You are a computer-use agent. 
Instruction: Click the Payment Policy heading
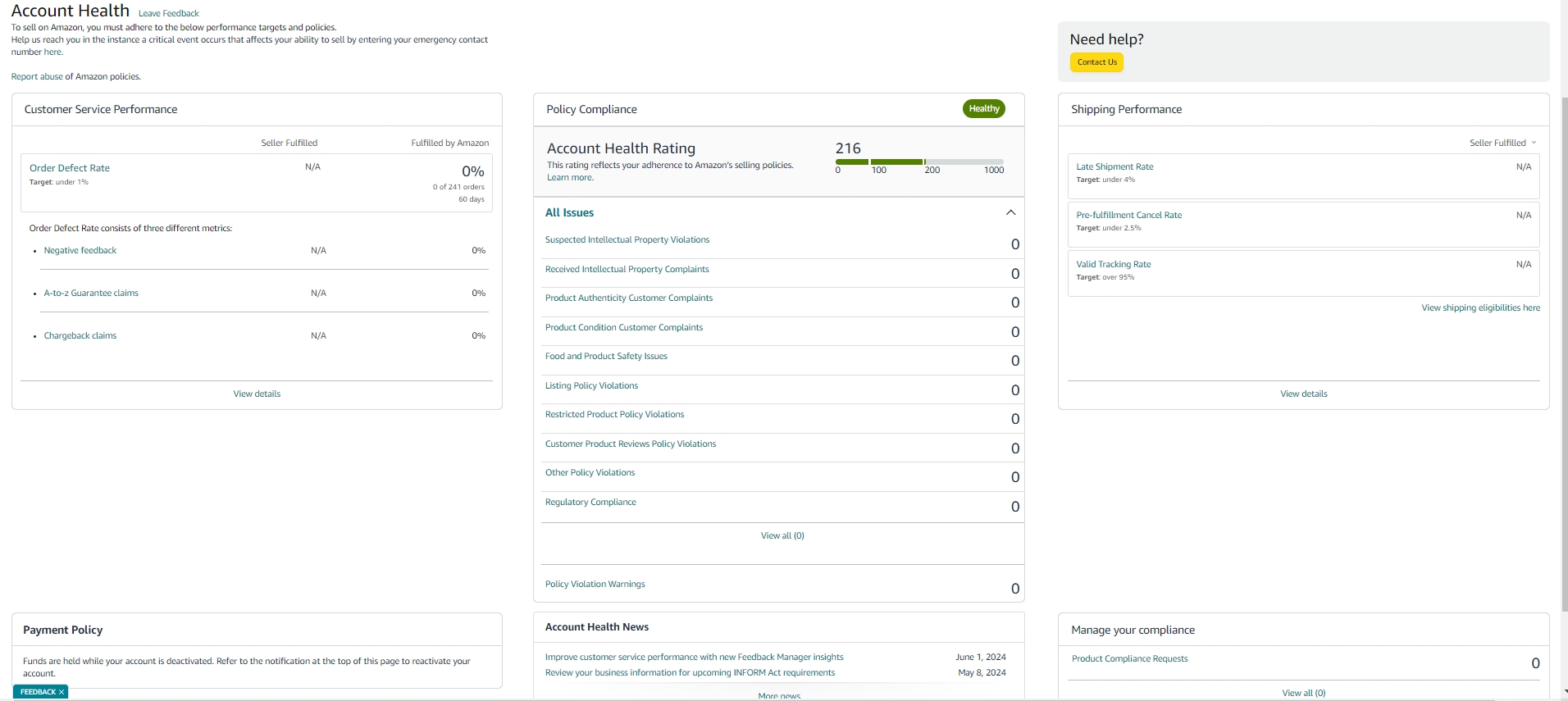point(63,630)
